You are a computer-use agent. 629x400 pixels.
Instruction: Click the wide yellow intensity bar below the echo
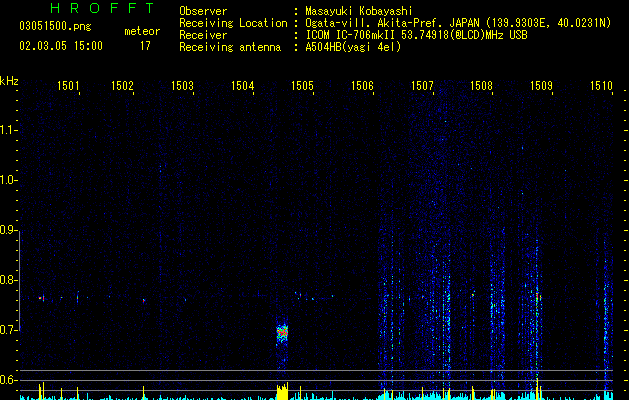point(282,392)
